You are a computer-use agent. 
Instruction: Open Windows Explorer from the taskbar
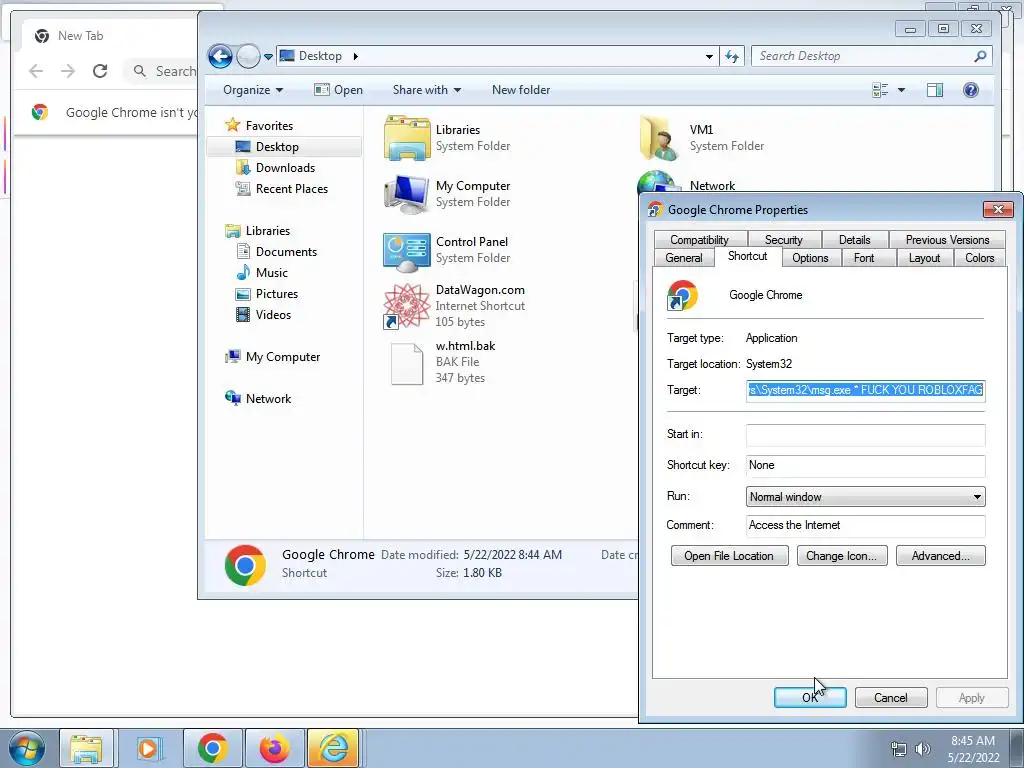(x=86, y=748)
